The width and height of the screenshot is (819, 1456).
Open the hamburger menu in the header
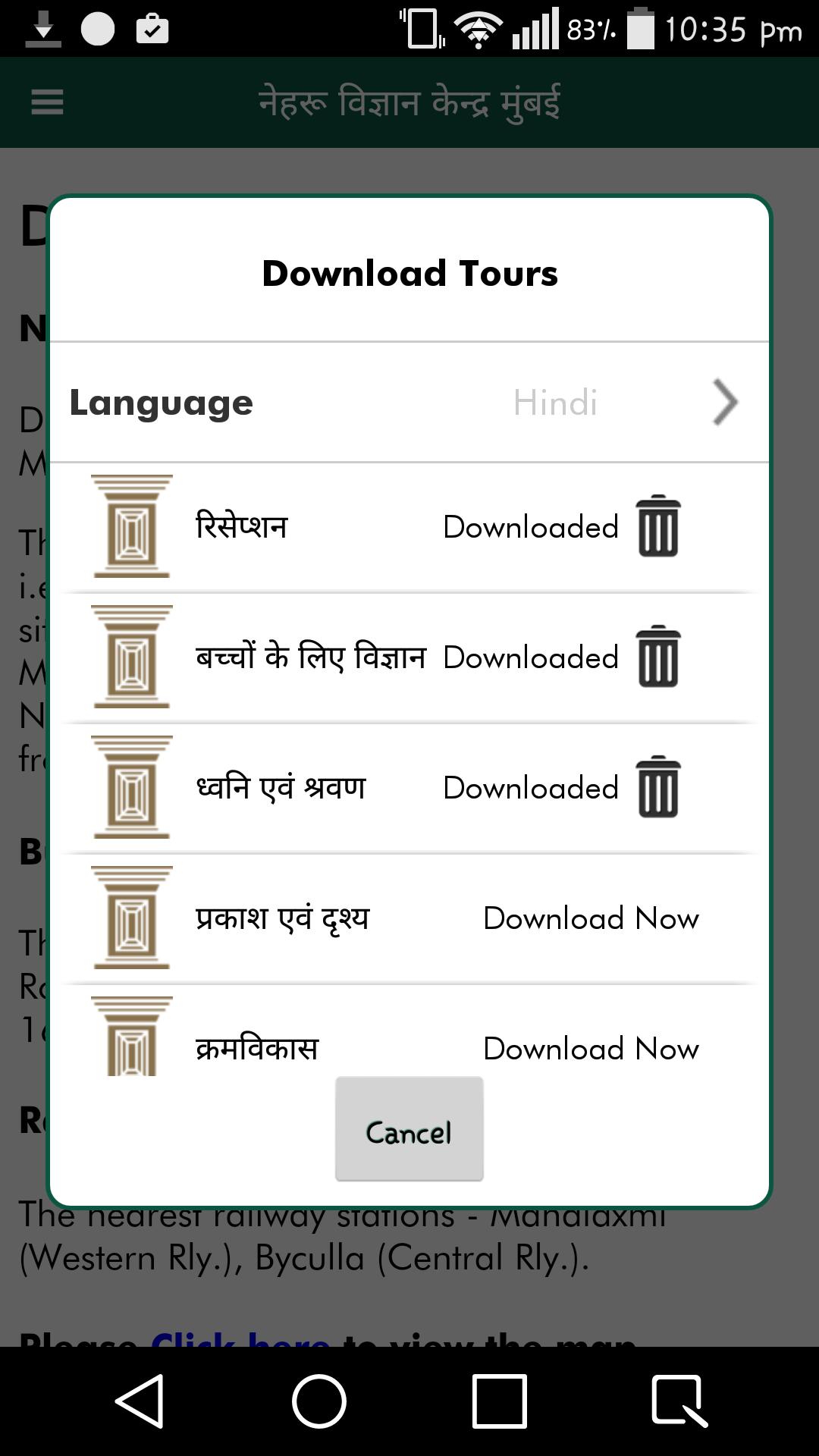(x=47, y=102)
